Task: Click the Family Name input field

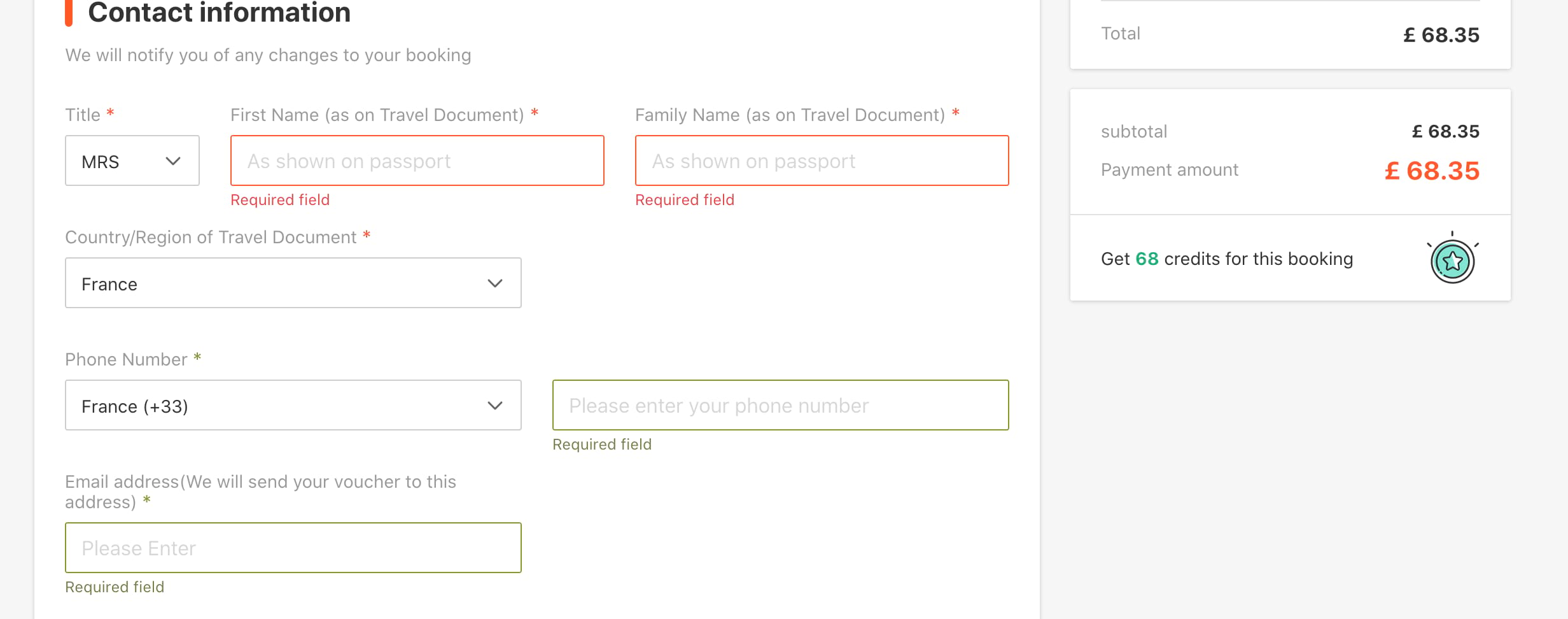Action: (822, 160)
